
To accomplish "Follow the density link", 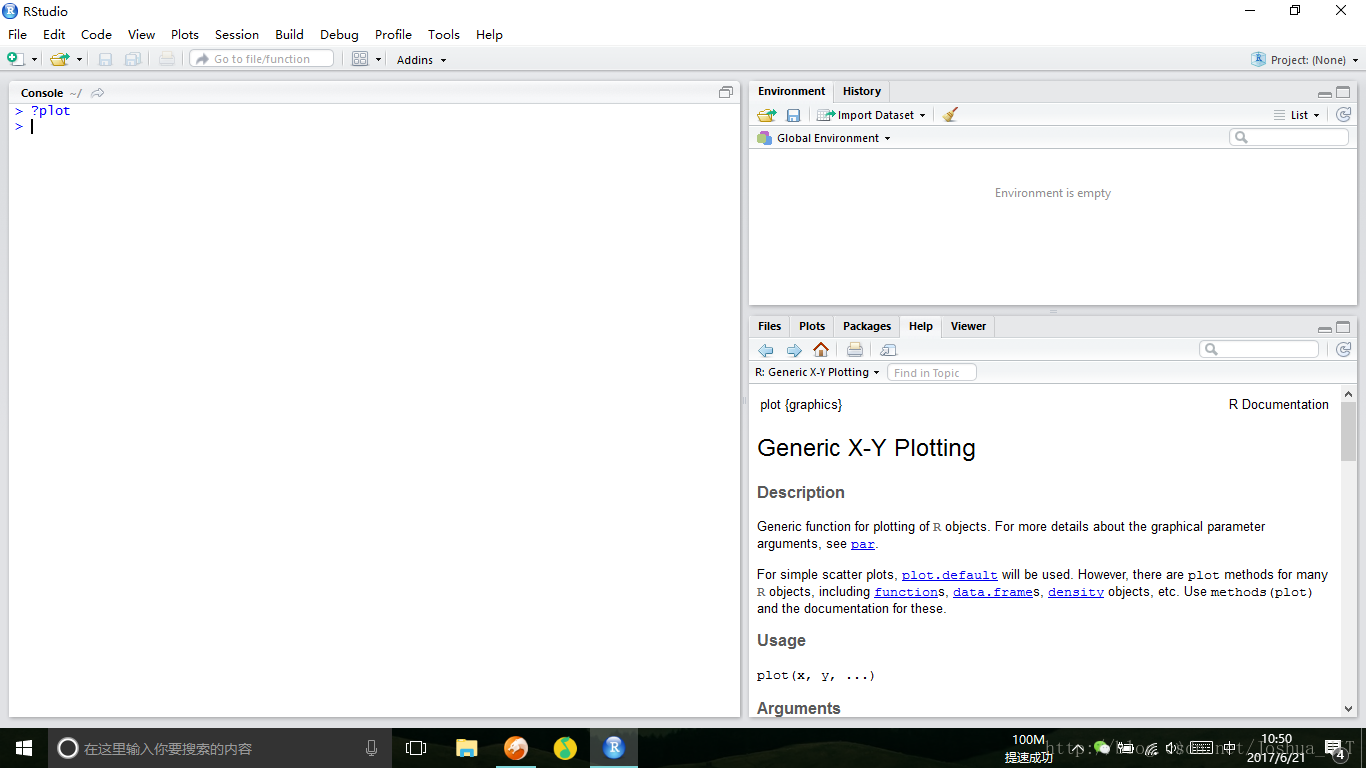I will 1076,592.
